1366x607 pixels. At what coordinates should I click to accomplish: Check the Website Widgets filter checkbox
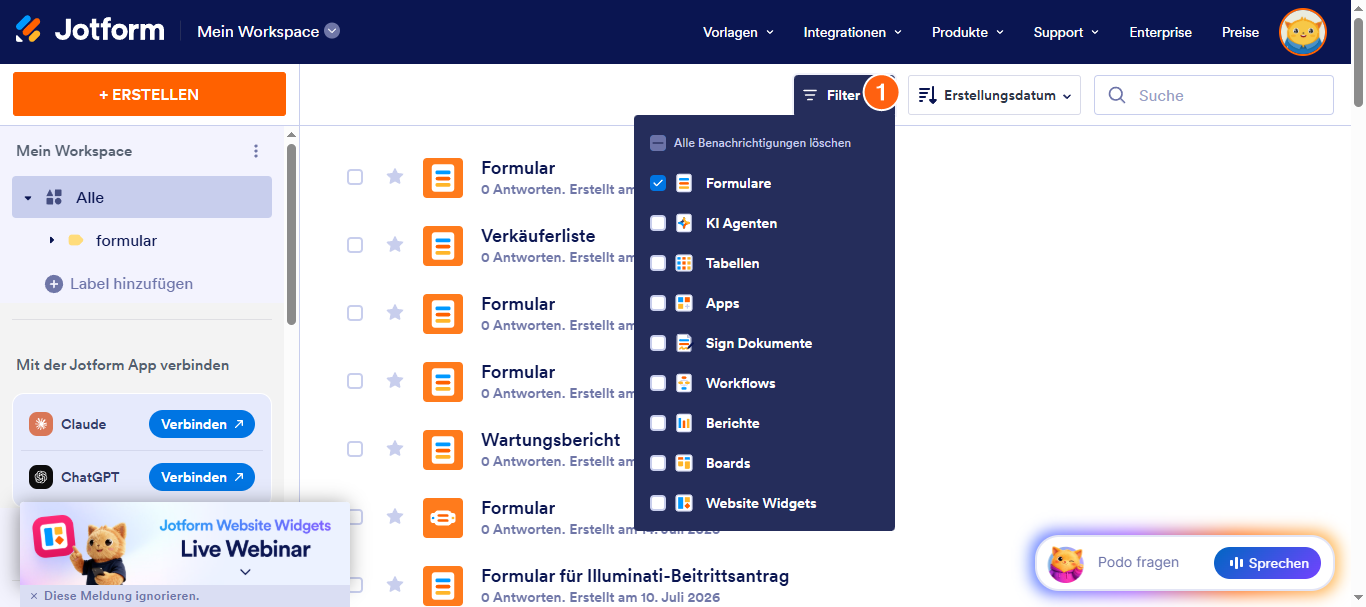pyautogui.click(x=658, y=503)
